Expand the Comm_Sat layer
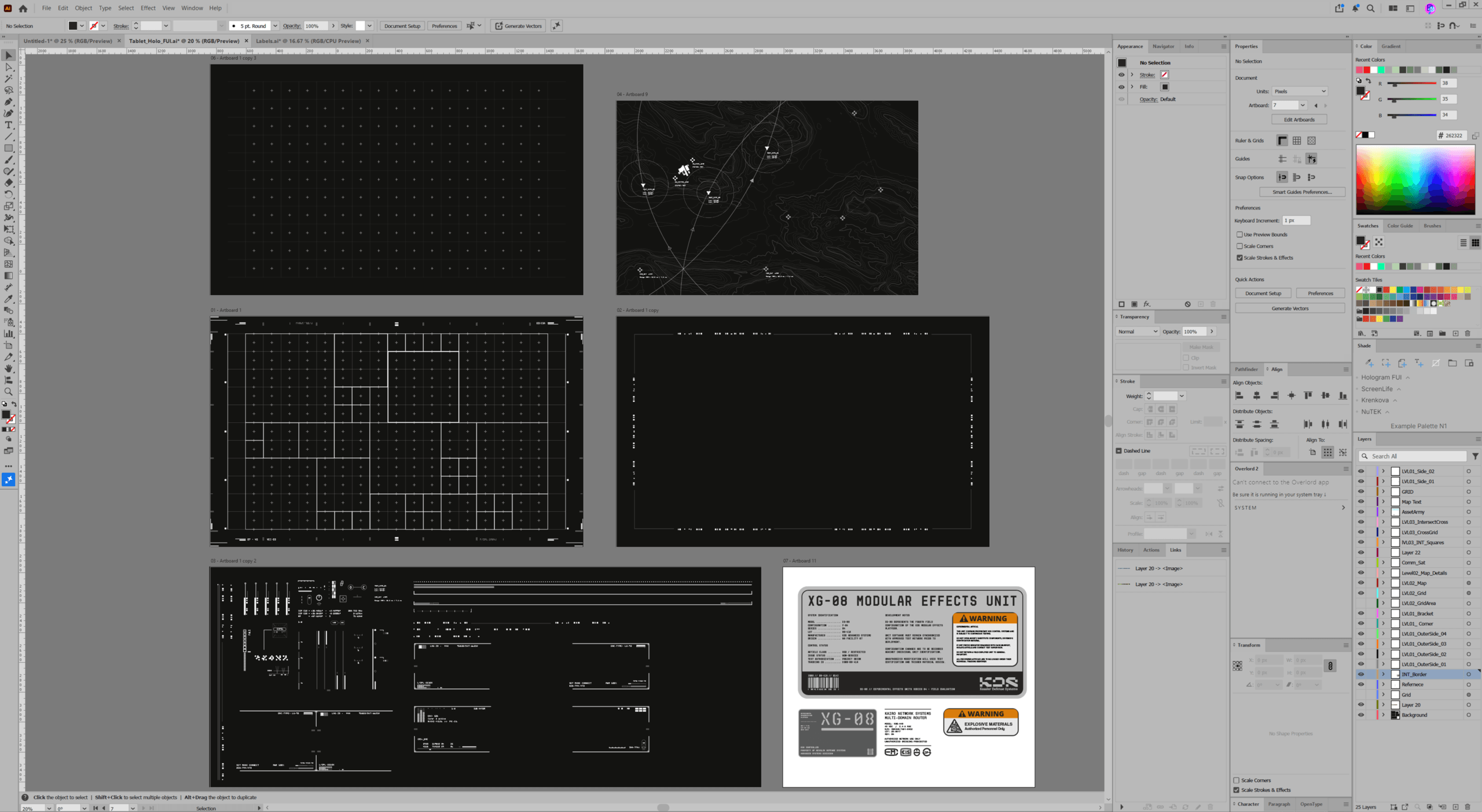The height and width of the screenshot is (812, 1482). coord(1384,563)
